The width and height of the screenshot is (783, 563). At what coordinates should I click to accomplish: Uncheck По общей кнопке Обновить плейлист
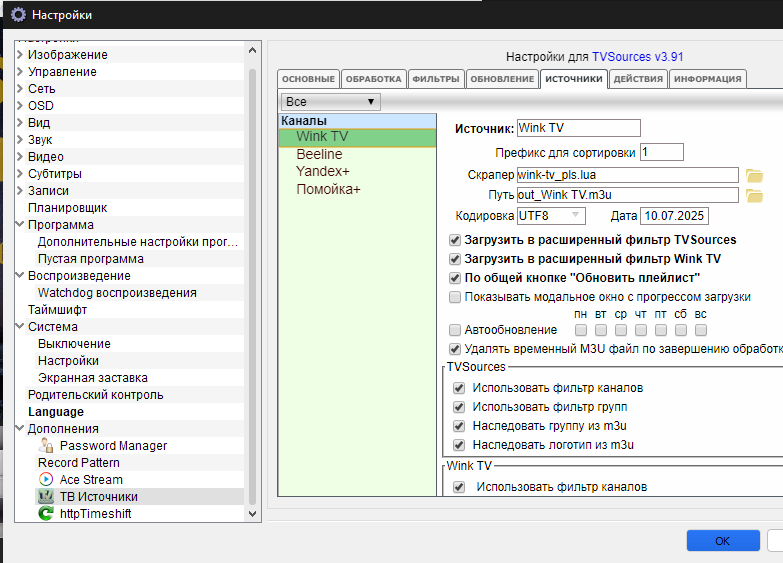point(454,278)
